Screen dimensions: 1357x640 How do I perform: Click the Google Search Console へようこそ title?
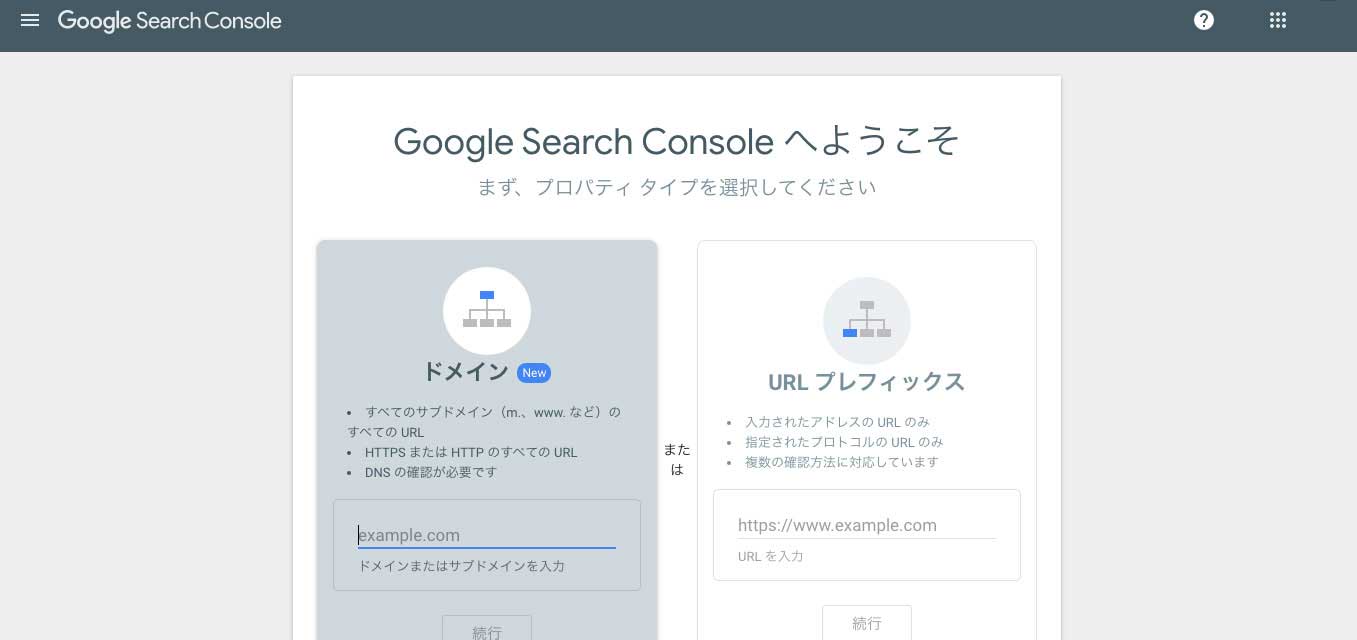676,142
